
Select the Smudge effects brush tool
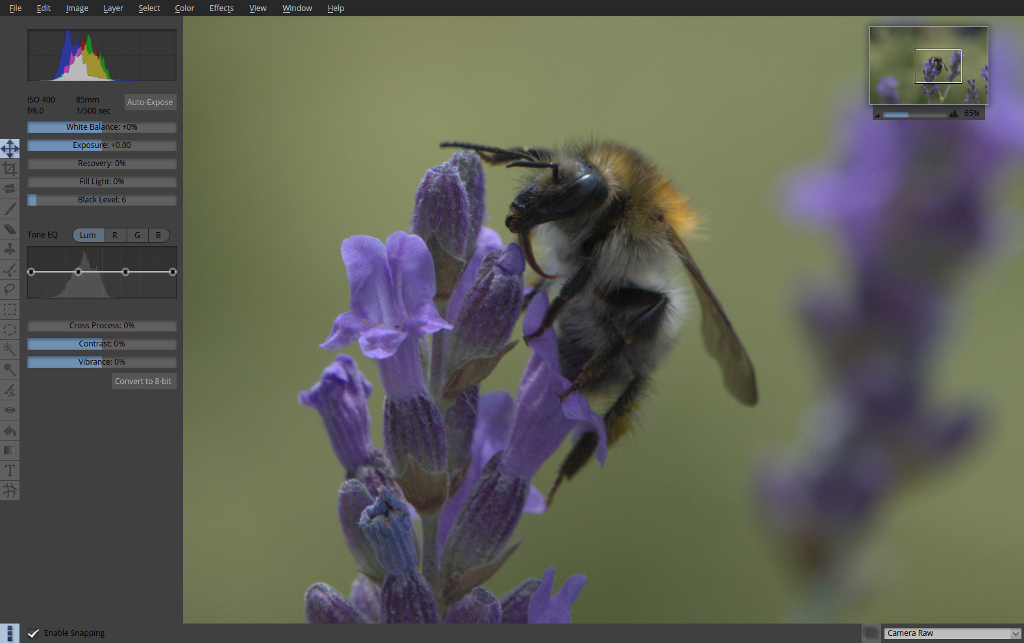[x=10, y=390]
